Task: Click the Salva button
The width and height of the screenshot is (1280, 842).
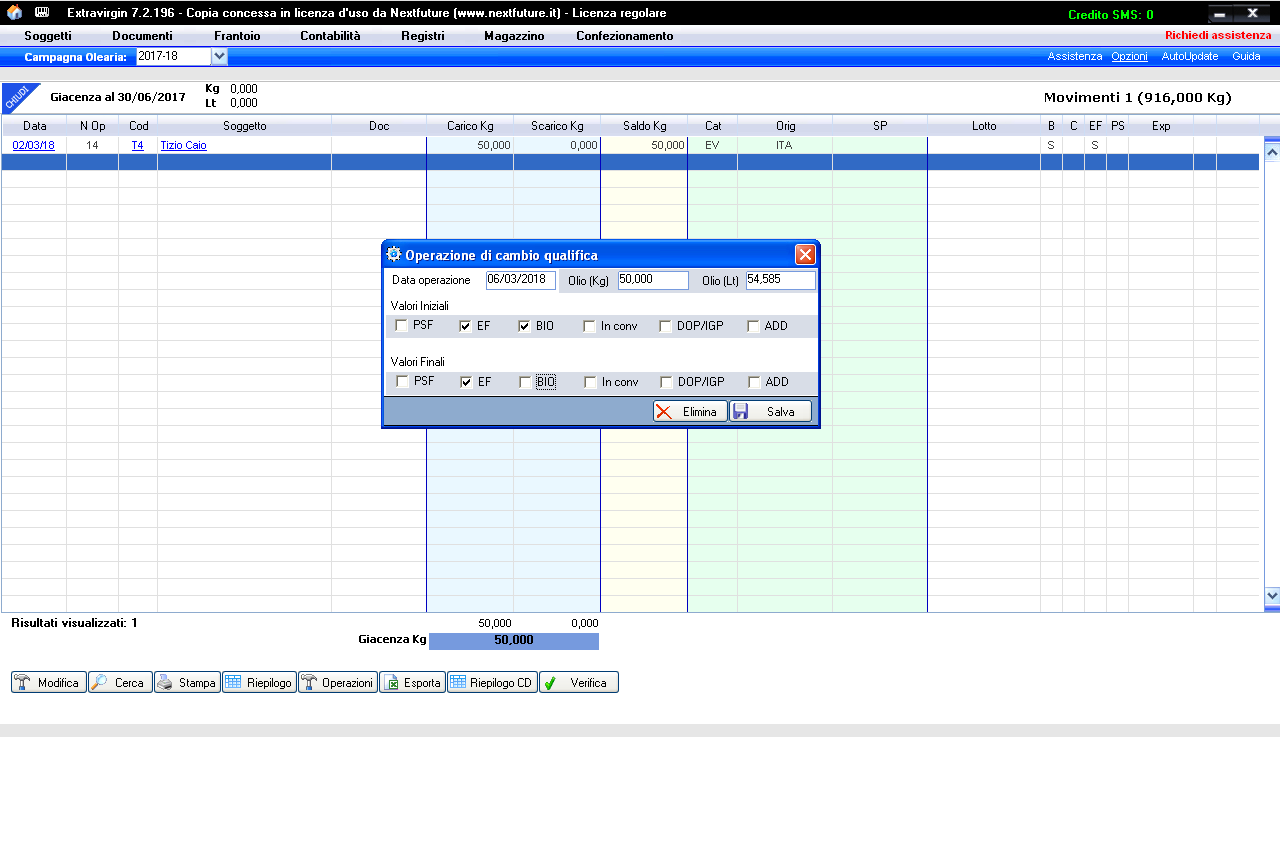Action: coord(770,412)
